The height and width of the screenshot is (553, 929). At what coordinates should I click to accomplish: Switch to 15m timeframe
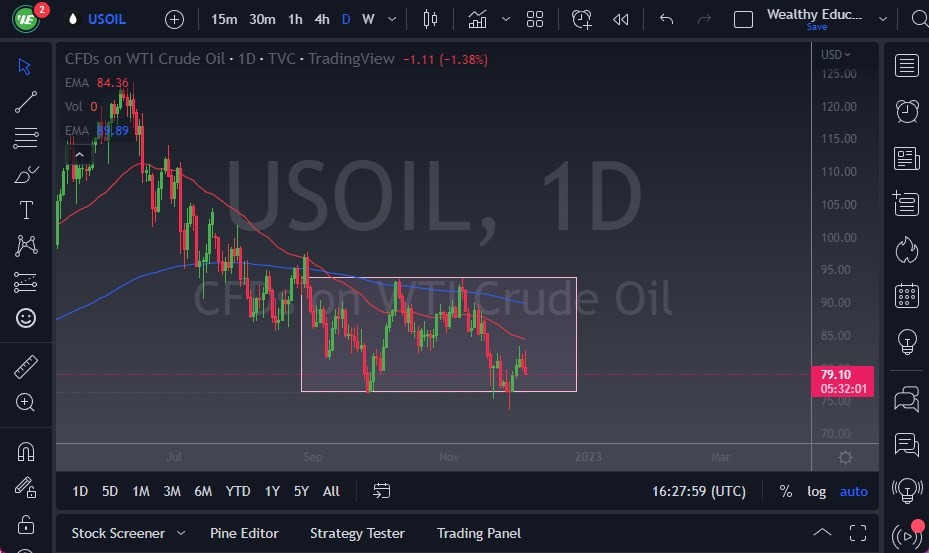point(224,20)
